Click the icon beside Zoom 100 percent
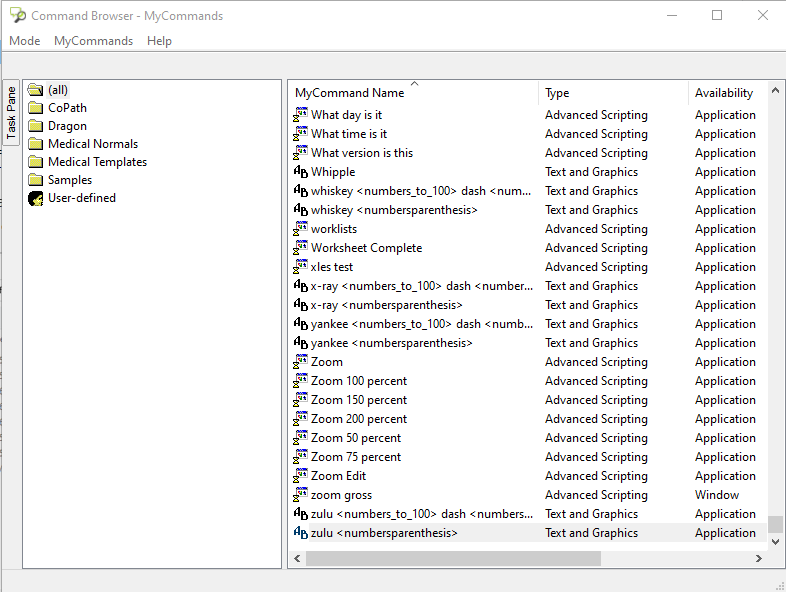786x592 pixels. (x=300, y=381)
